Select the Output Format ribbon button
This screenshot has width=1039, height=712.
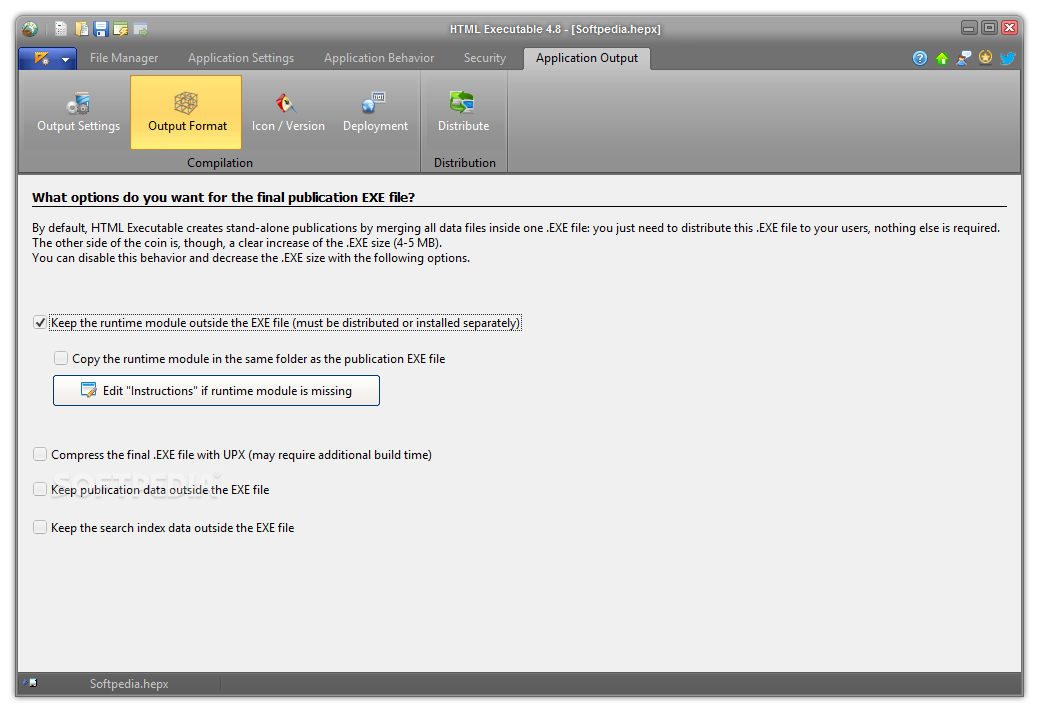tap(186, 112)
